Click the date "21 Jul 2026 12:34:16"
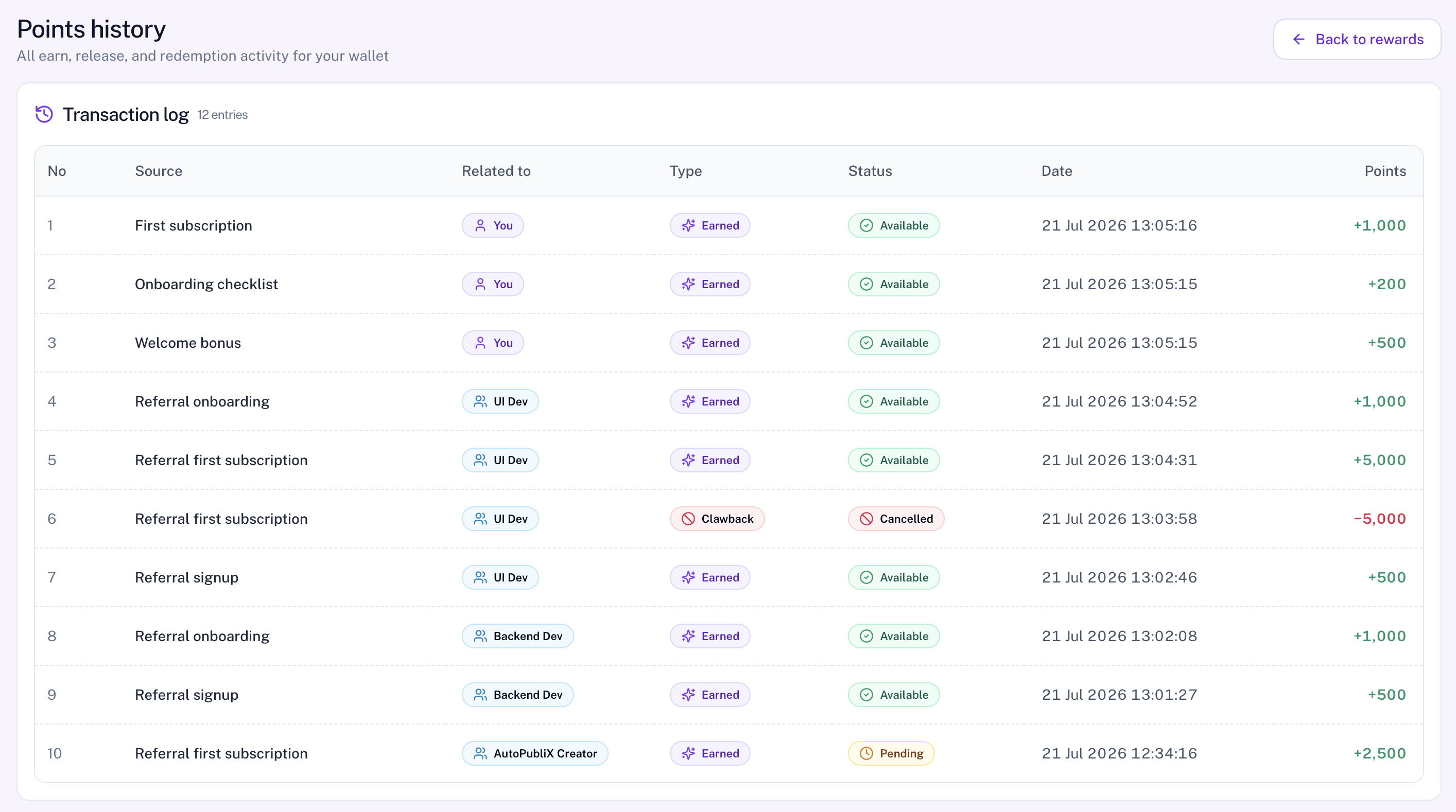The width and height of the screenshot is (1456, 812). [1119, 754]
